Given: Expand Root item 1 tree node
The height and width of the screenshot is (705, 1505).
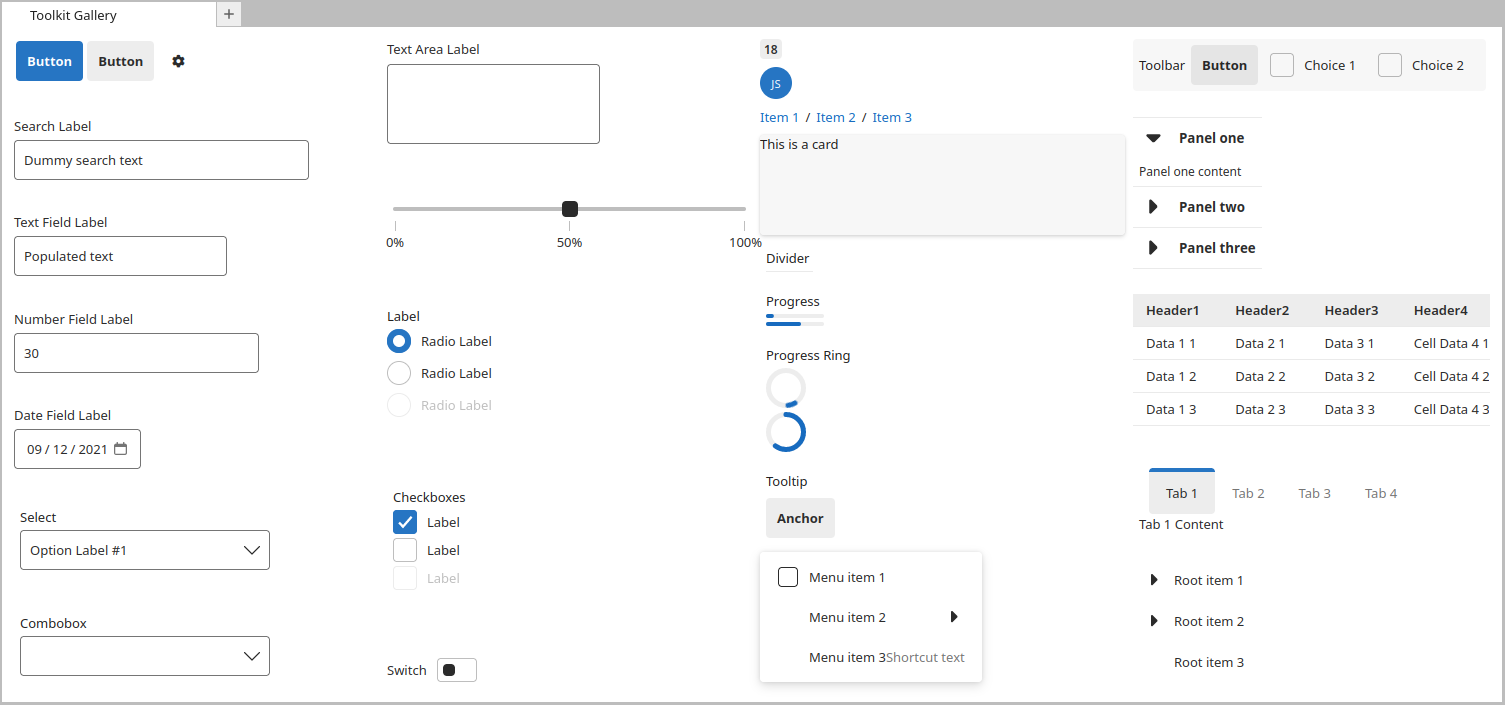Looking at the screenshot, I should (1154, 580).
